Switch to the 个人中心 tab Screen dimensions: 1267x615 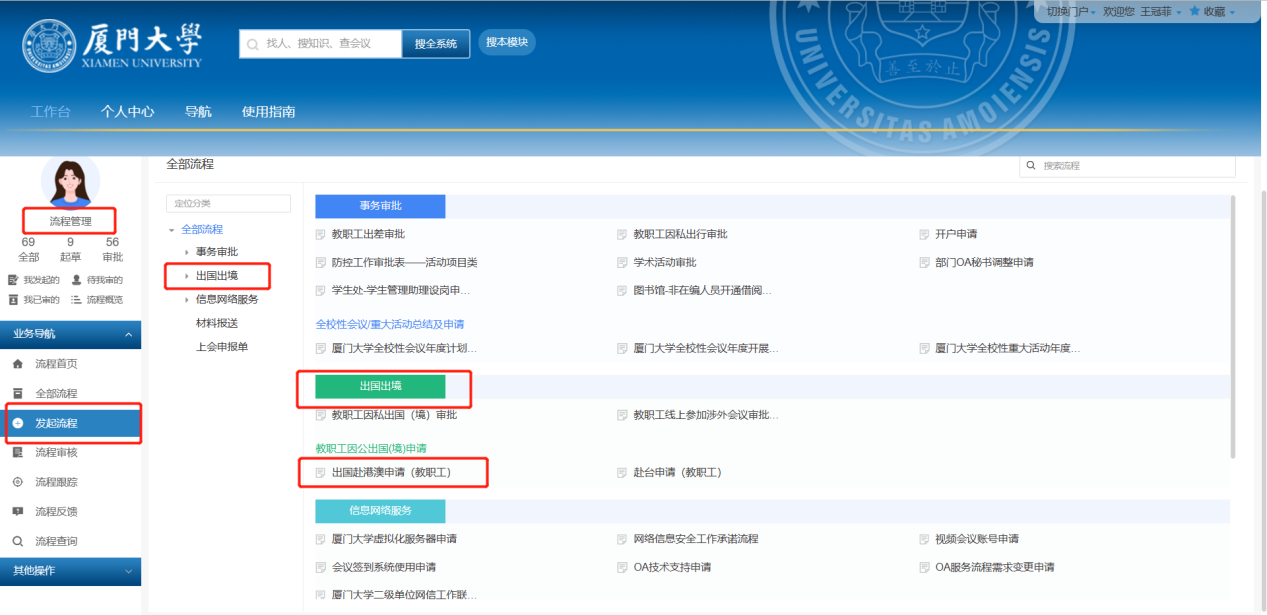127,112
